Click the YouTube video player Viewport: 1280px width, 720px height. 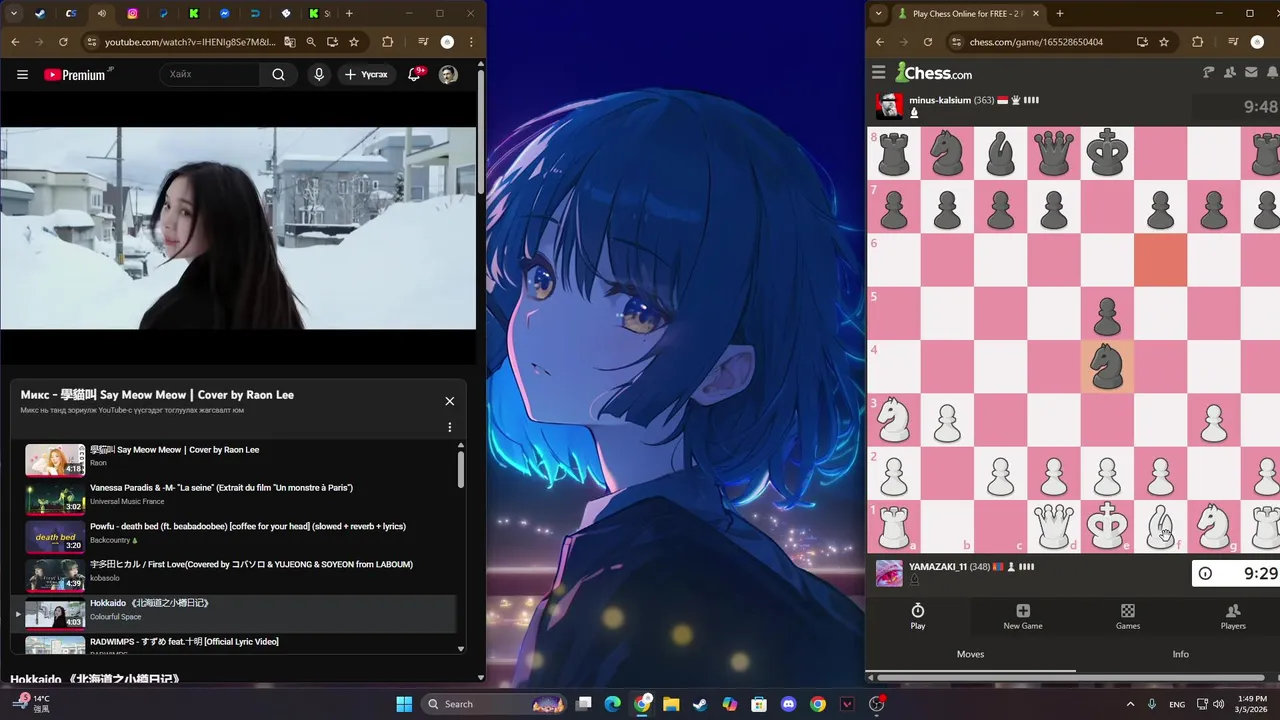tap(238, 228)
